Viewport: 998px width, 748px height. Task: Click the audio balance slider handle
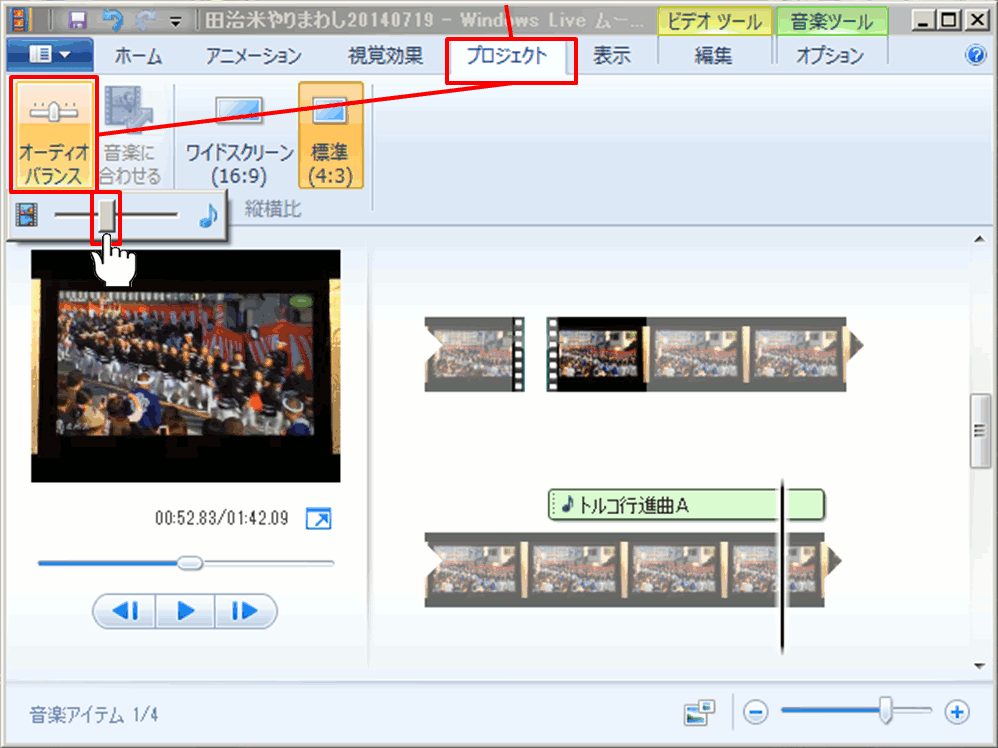pos(106,215)
